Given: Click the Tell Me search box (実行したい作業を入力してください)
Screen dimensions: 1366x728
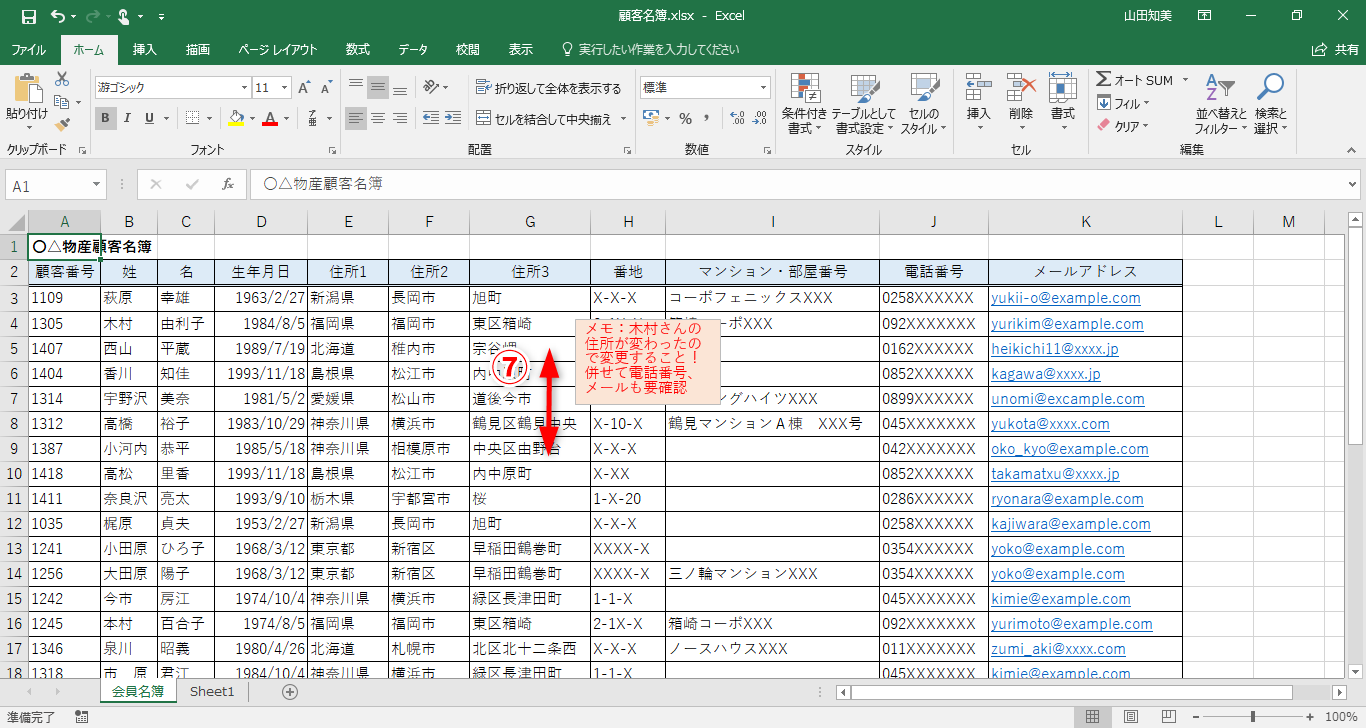Looking at the screenshot, I should coord(650,49).
